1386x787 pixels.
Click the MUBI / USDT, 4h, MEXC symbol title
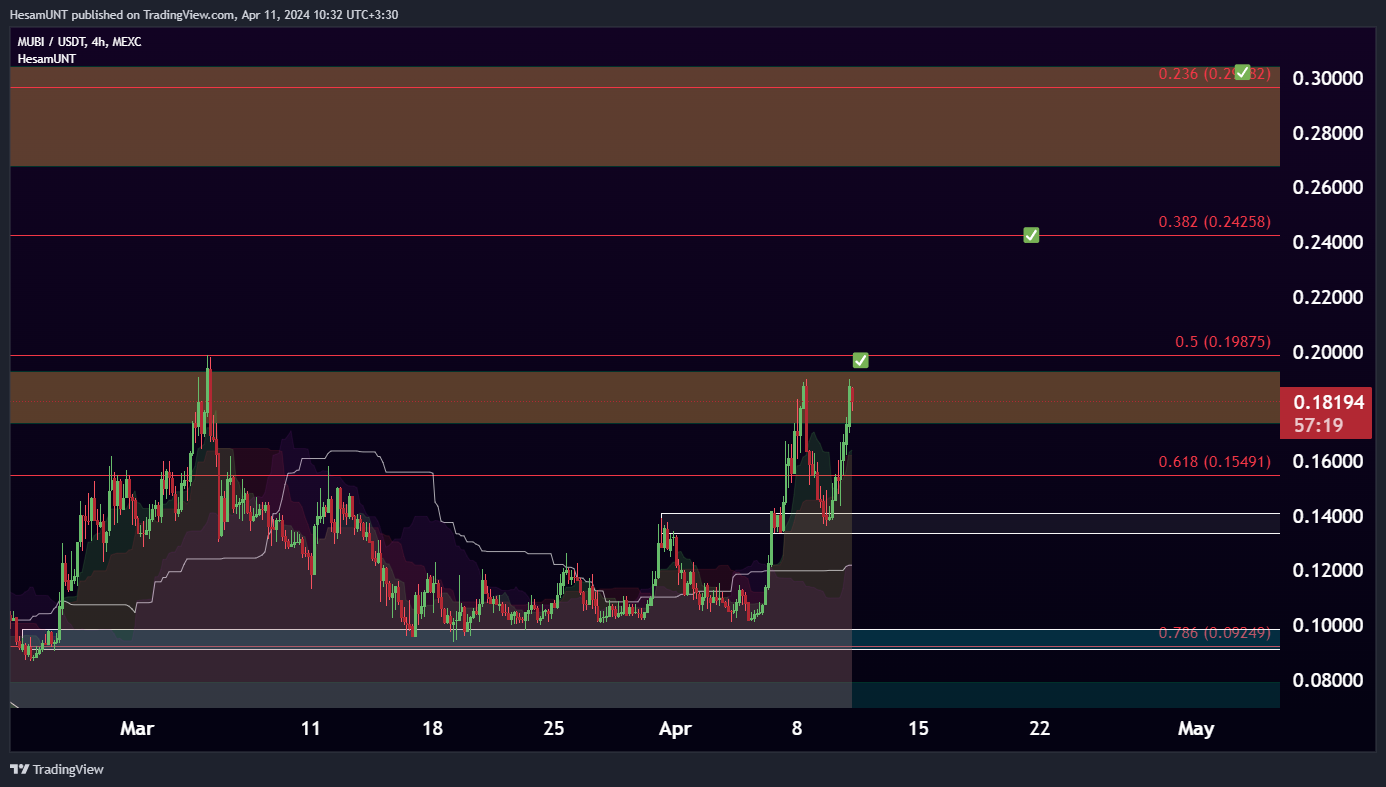79,42
